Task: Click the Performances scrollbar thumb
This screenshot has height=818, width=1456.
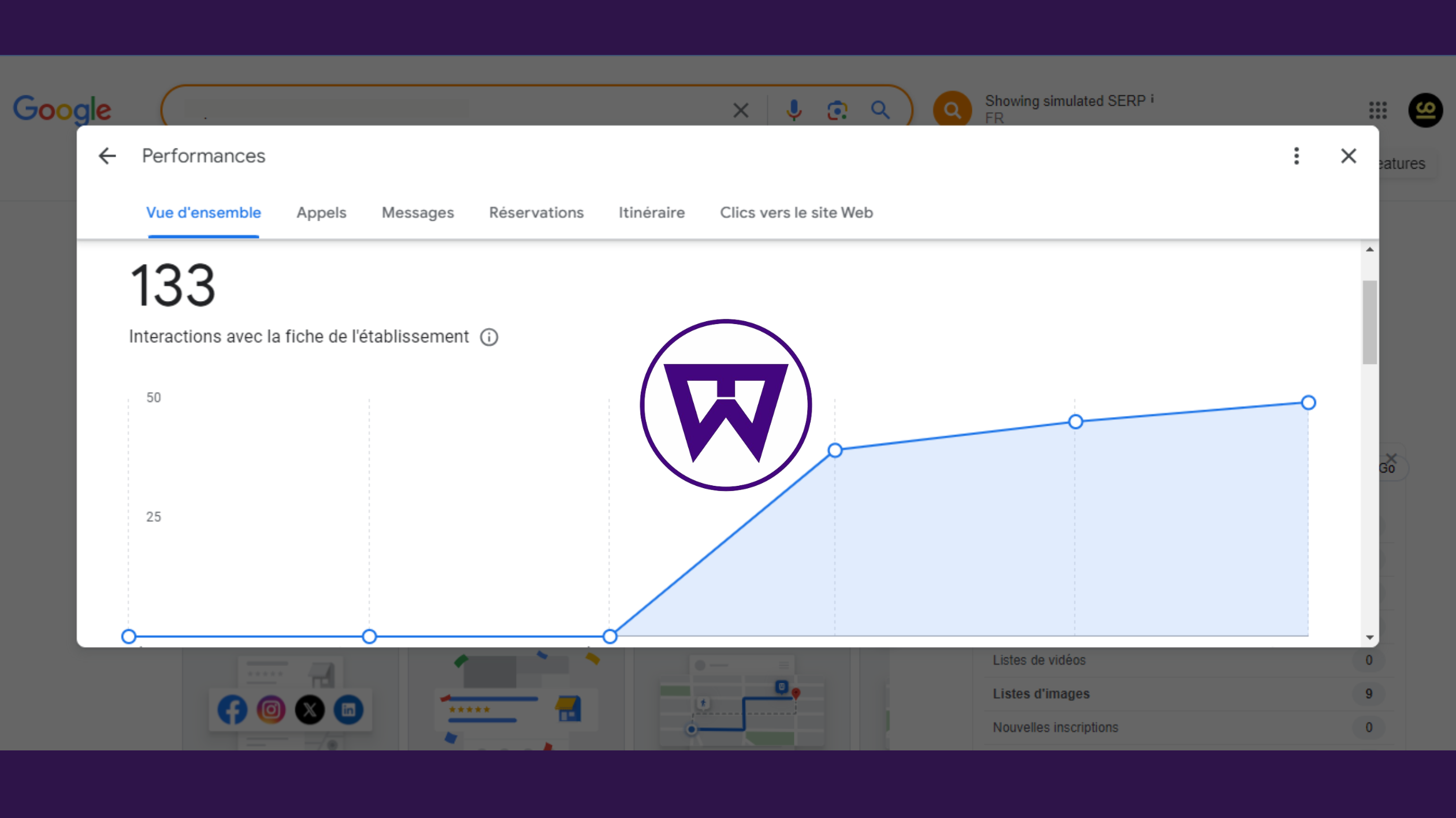Action: pos(1370,322)
